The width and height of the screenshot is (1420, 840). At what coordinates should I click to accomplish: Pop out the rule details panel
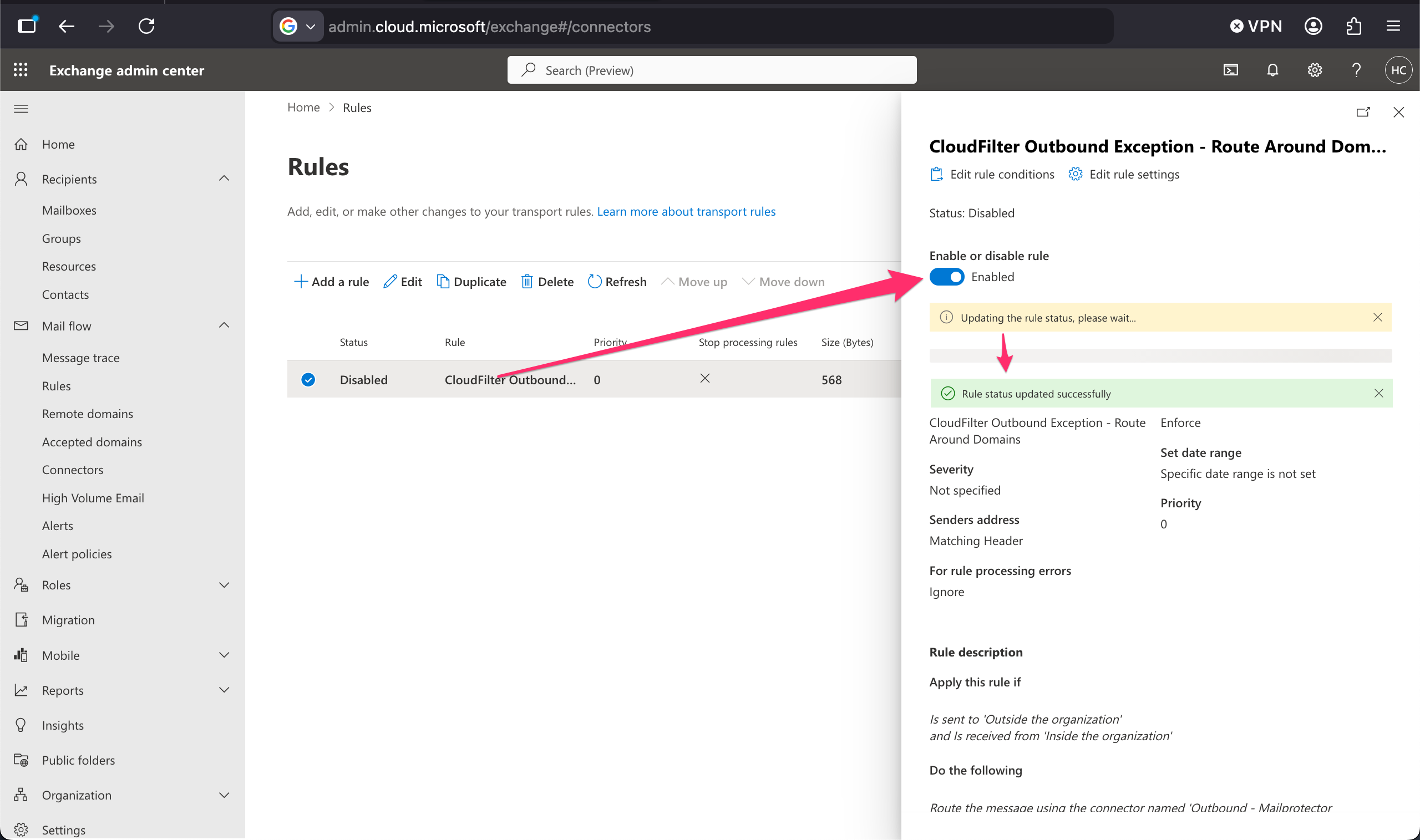1363,112
